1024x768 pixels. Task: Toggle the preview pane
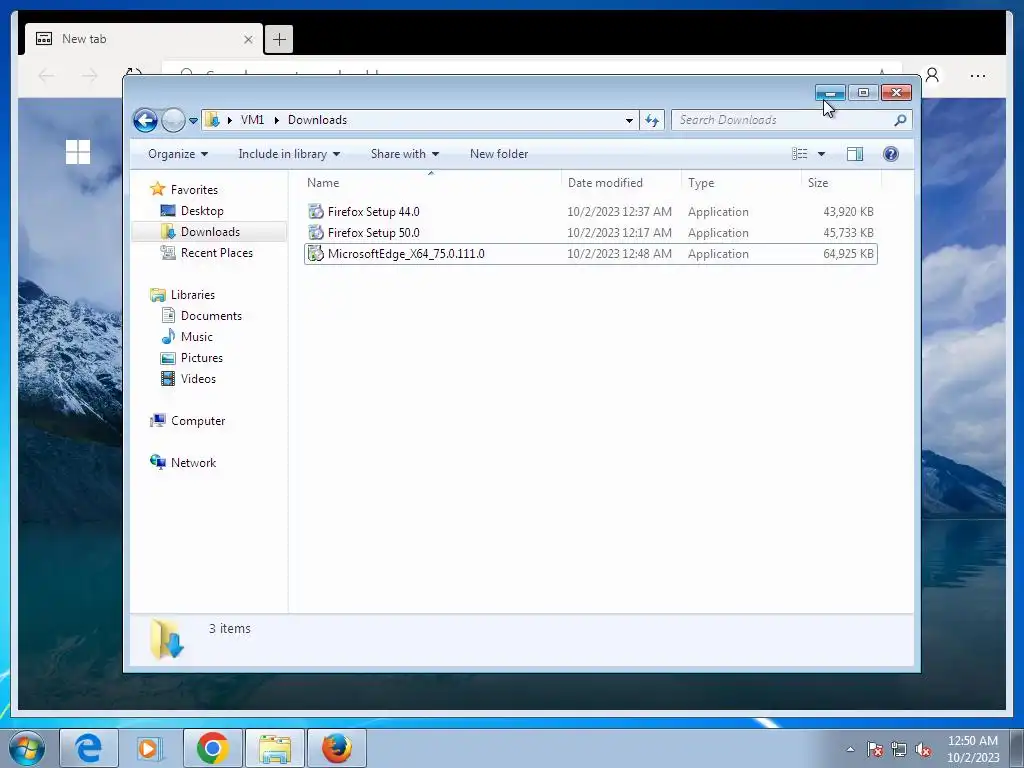point(855,154)
